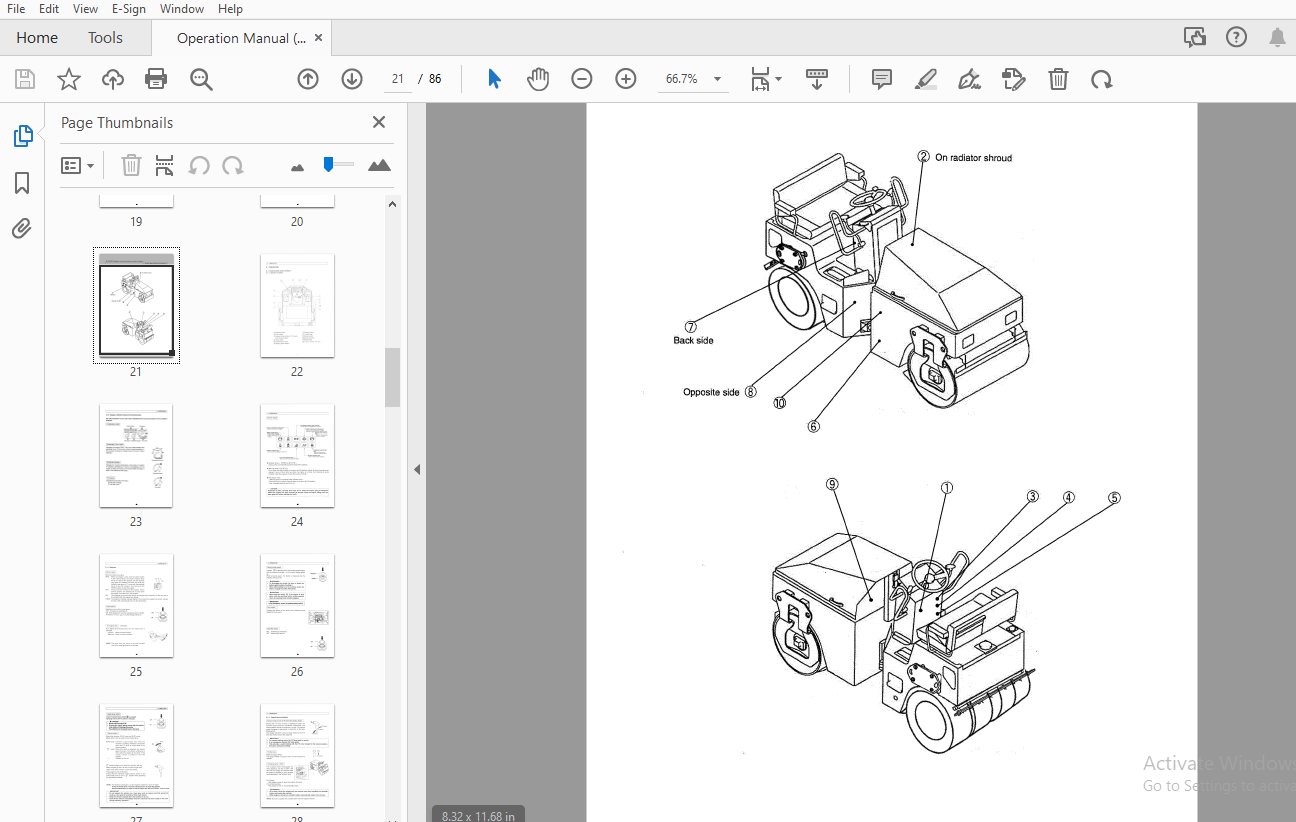The height and width of the screenshot is (822, 1296).
Task: Open the Window menu
Action: 182,9
